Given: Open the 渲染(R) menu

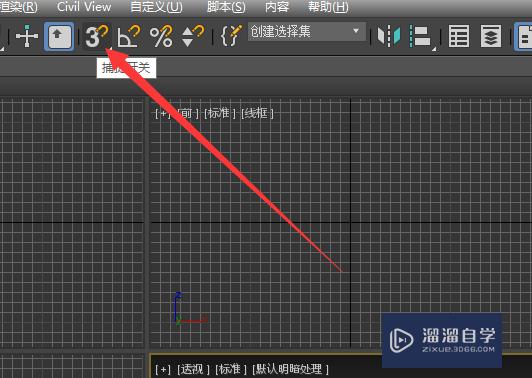Looking at the screenshot, I should 19,7.
